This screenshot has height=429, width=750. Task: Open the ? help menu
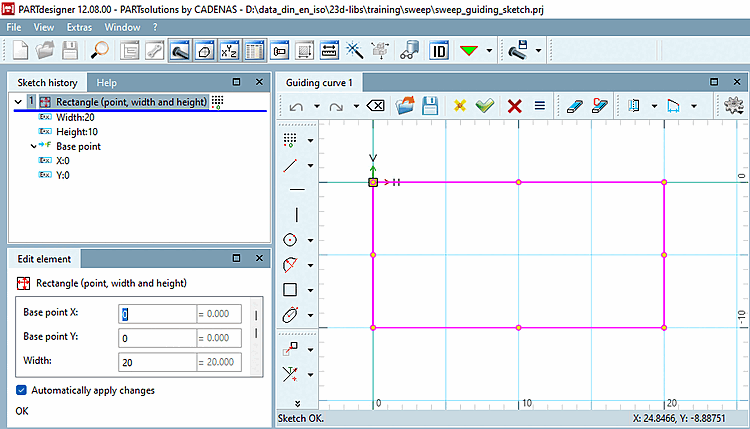coord(155,27)
